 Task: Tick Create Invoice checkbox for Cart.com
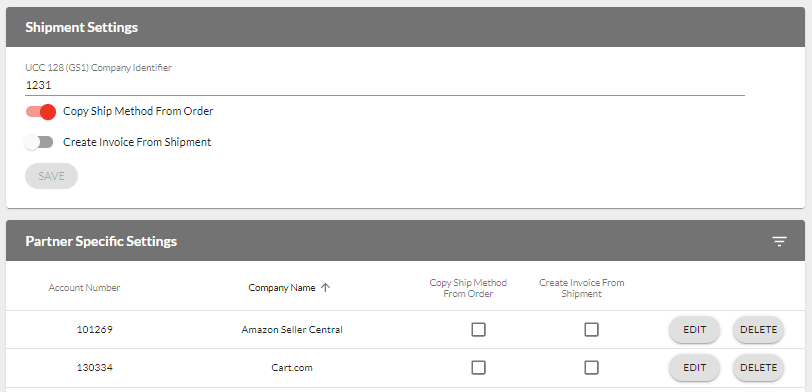[591, 368]
